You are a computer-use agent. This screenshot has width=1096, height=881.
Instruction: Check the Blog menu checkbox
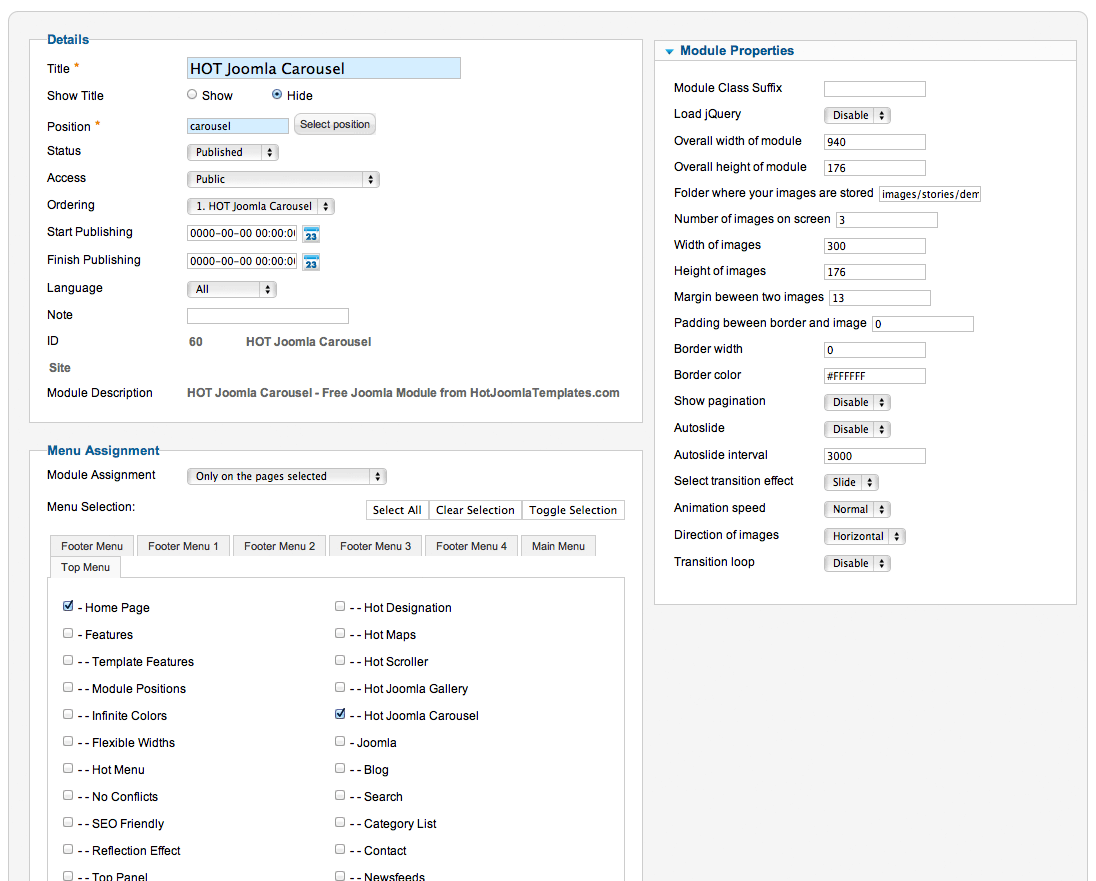pos(340,768)
